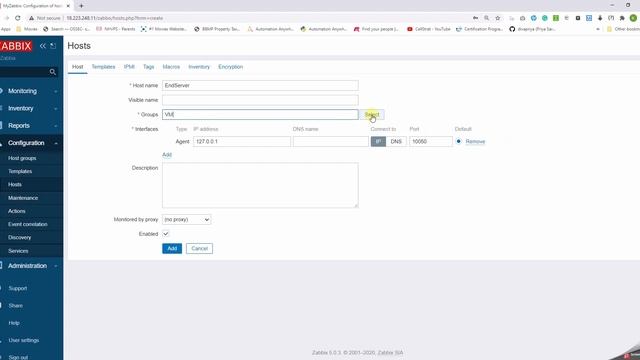Click the Not secure warning icon

(x=31, y=18)
